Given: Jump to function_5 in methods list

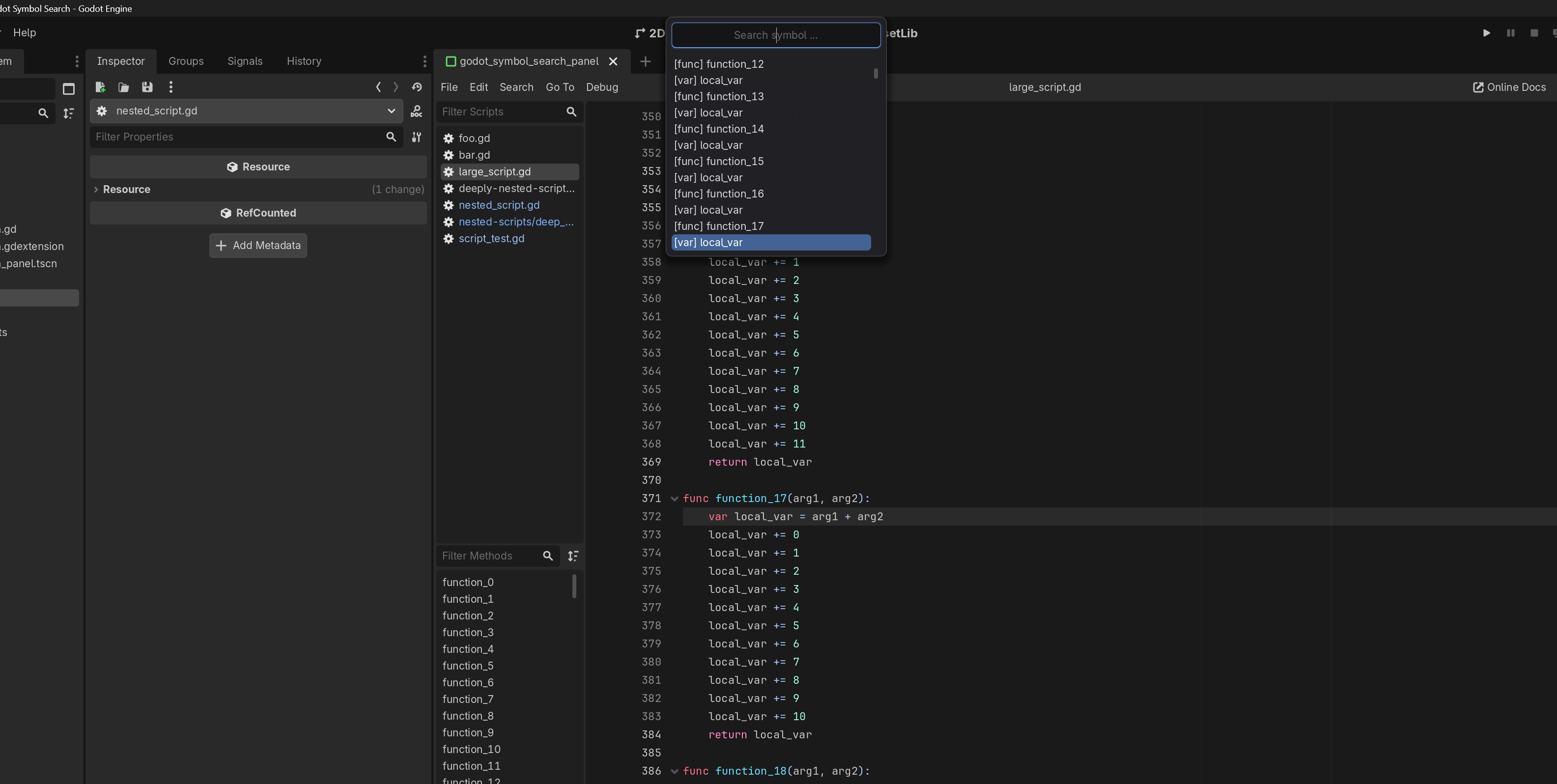Looking at the screenshot, I should coord(468,666).
